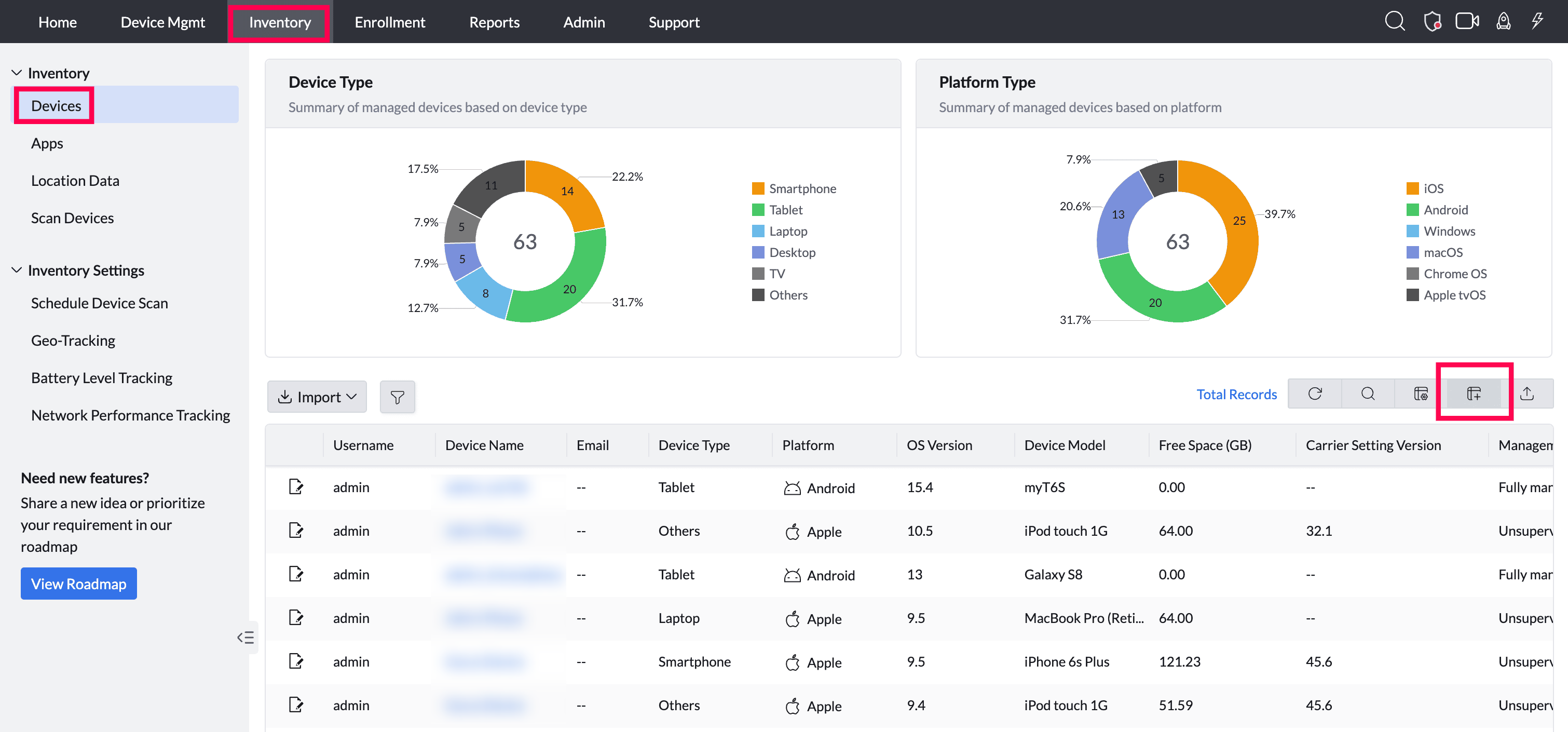The image size is (1568, 732).
Task: Export the device list
Action: pos(1526,394)
